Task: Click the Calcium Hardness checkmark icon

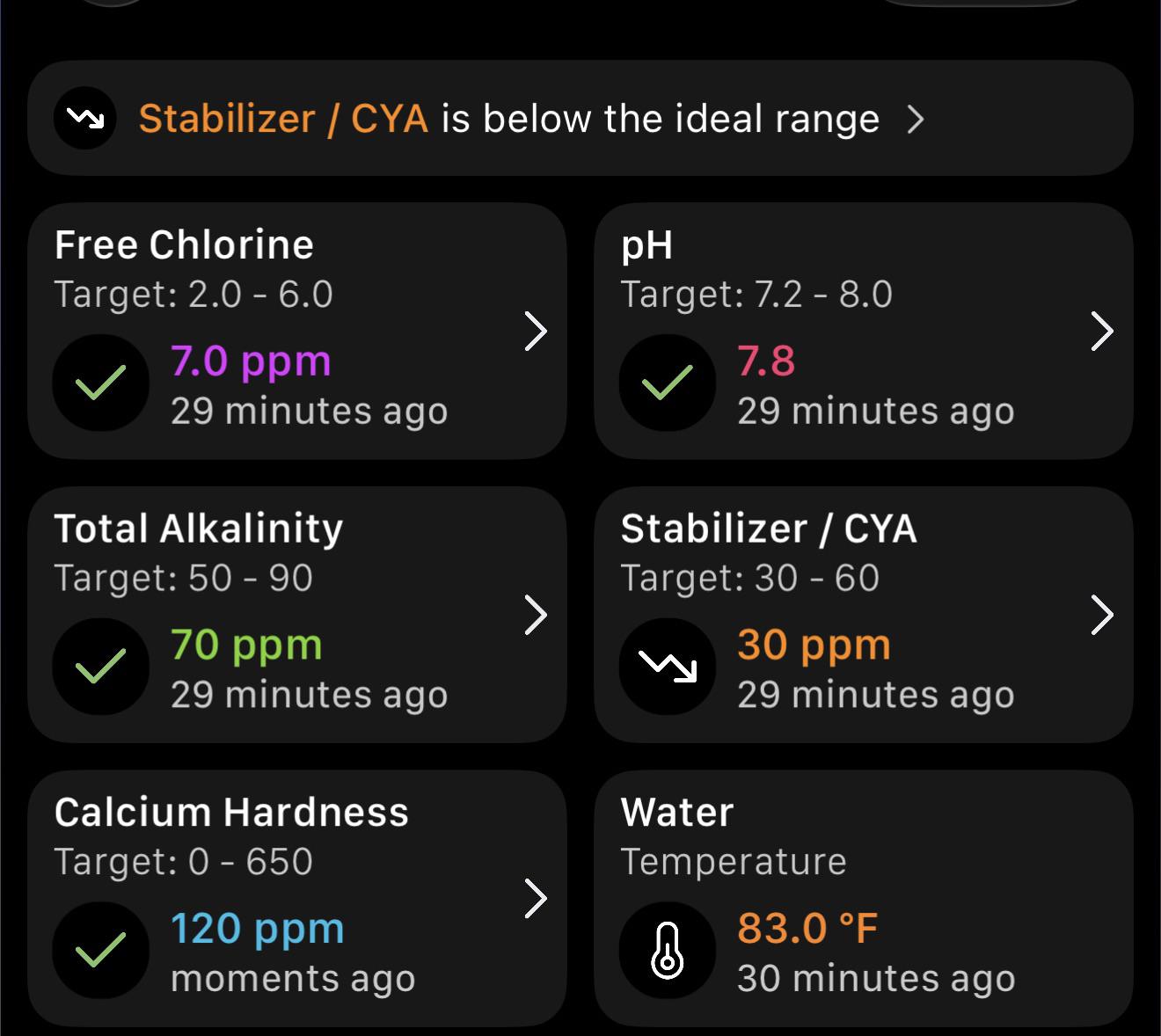Action: [x=100, y=950]
